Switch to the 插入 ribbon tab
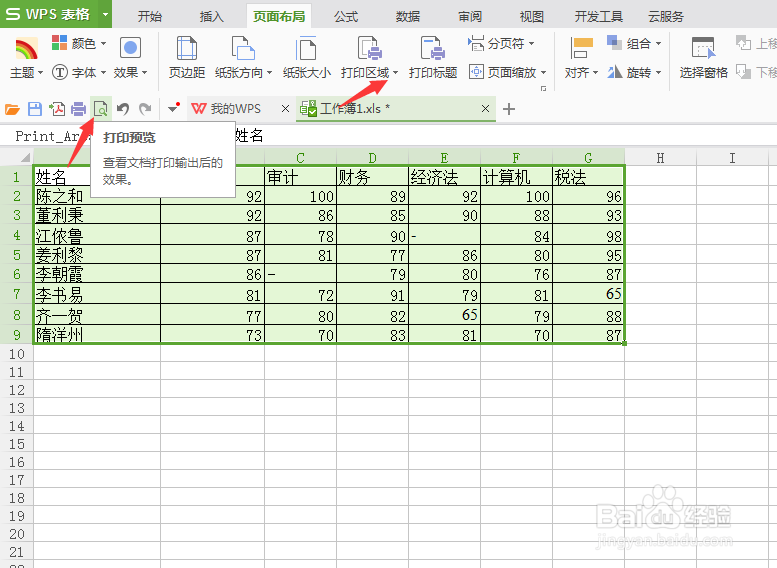Screen dimensions: 777x568 212,17
